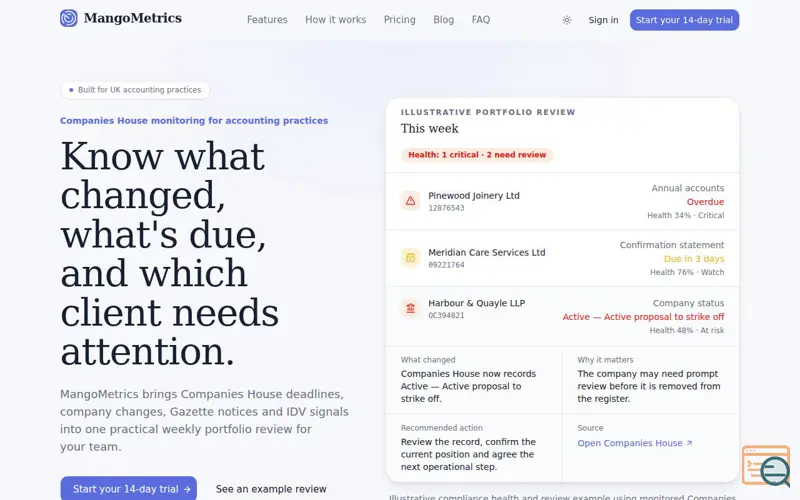Select the Meridian Care Services Ltd row

[562, 258]
